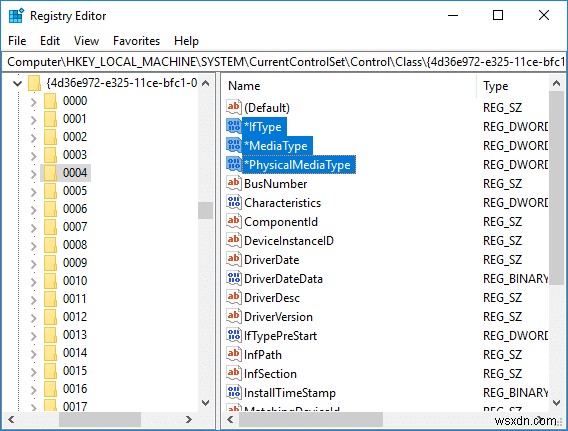Select the InstallTimeStamp value name
This screenshot has height=431, width=568.
point(290,393)
